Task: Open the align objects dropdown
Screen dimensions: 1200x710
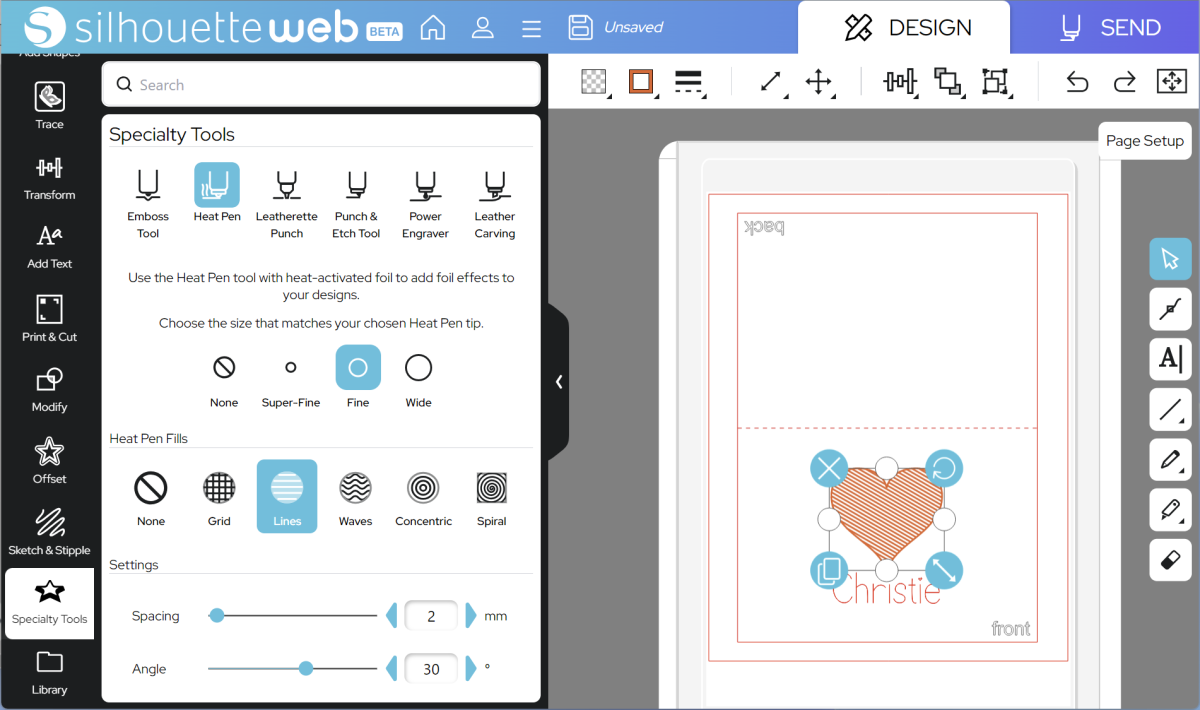Action: [900, 82]
